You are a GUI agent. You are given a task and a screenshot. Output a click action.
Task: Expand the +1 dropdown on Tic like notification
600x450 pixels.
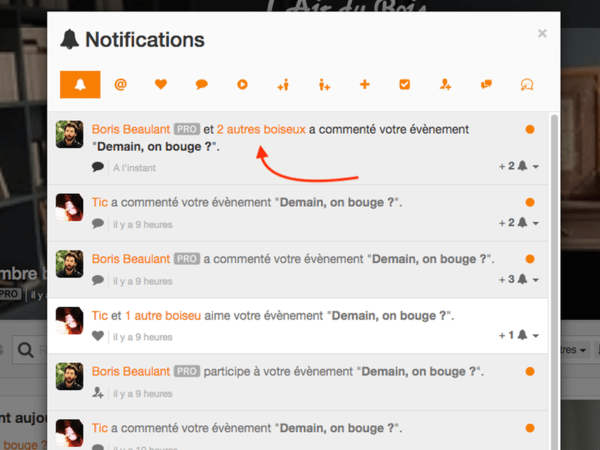(519, 336)
